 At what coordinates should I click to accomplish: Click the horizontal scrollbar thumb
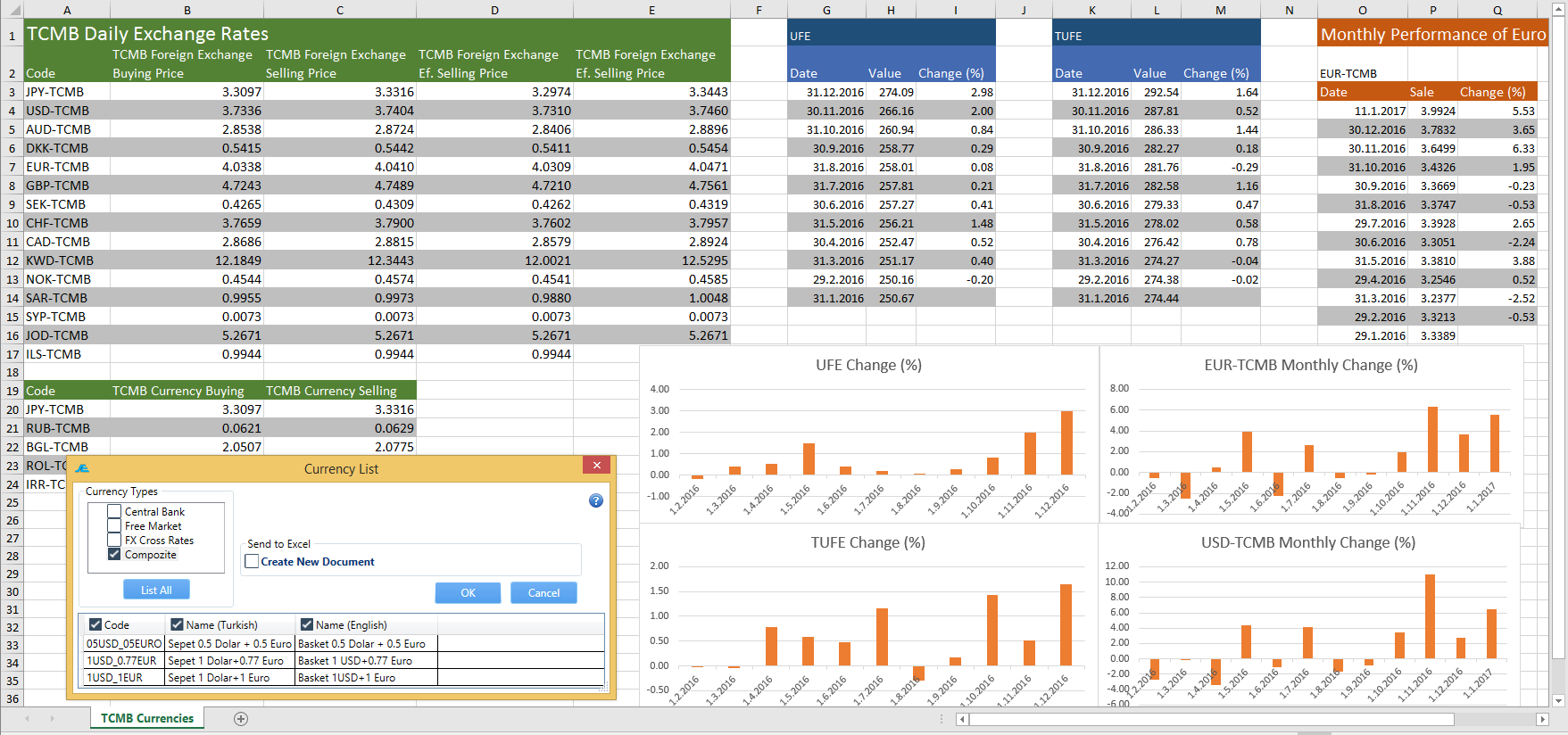pyautogui.click(x=1212, y=719)
